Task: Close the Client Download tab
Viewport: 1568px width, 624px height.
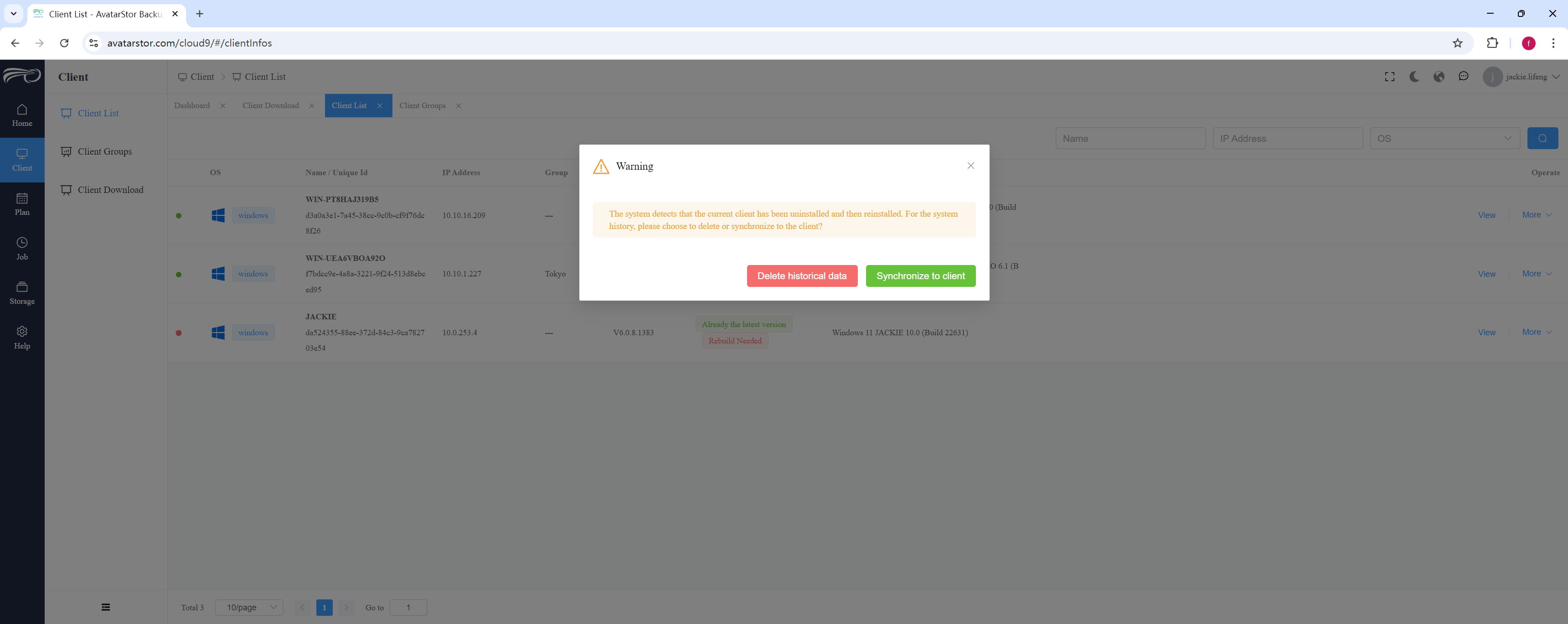Action: click(x=312, y=106)
